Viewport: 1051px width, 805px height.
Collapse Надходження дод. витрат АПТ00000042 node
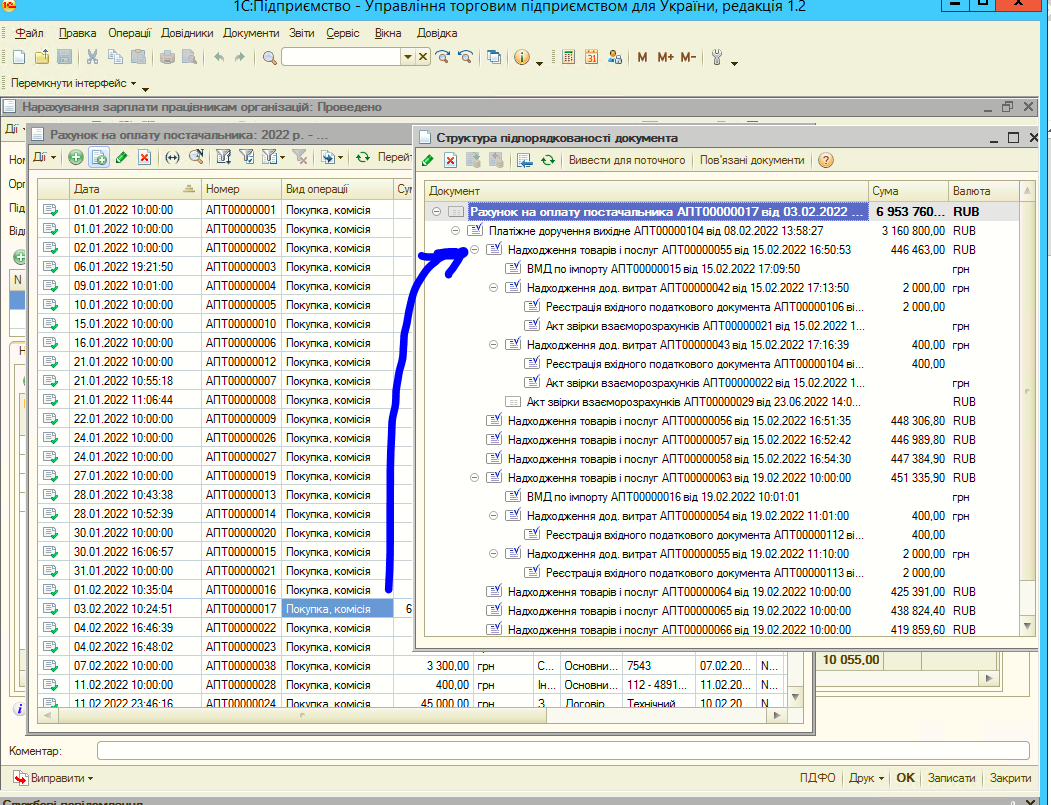pos(493,288)
